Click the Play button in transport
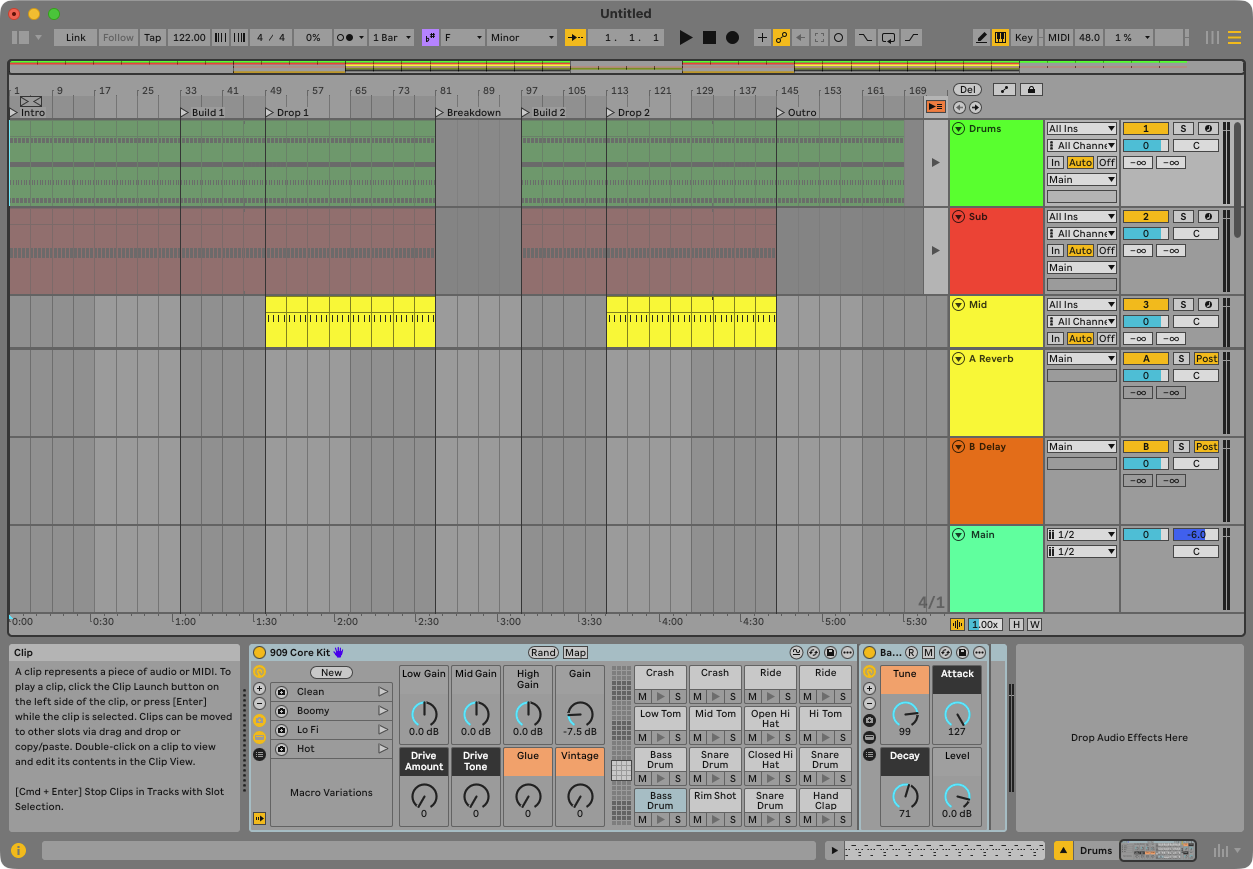The image size is (1253, 869). pyautogui.click(x=685, y=37)
